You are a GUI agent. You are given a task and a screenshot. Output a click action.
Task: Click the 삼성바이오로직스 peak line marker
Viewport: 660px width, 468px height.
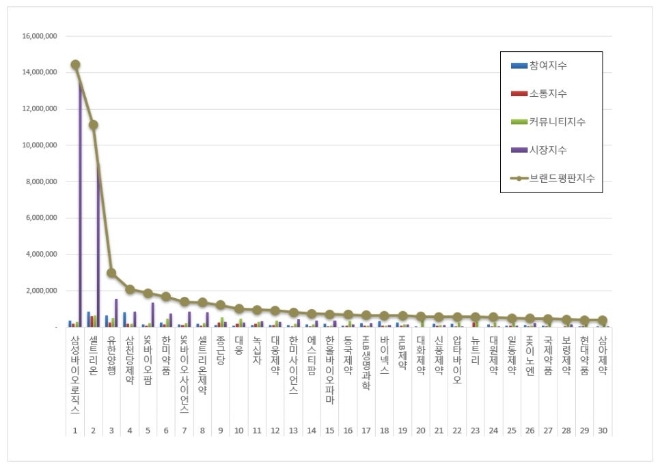pyautogui.click(x=75, y=65)
